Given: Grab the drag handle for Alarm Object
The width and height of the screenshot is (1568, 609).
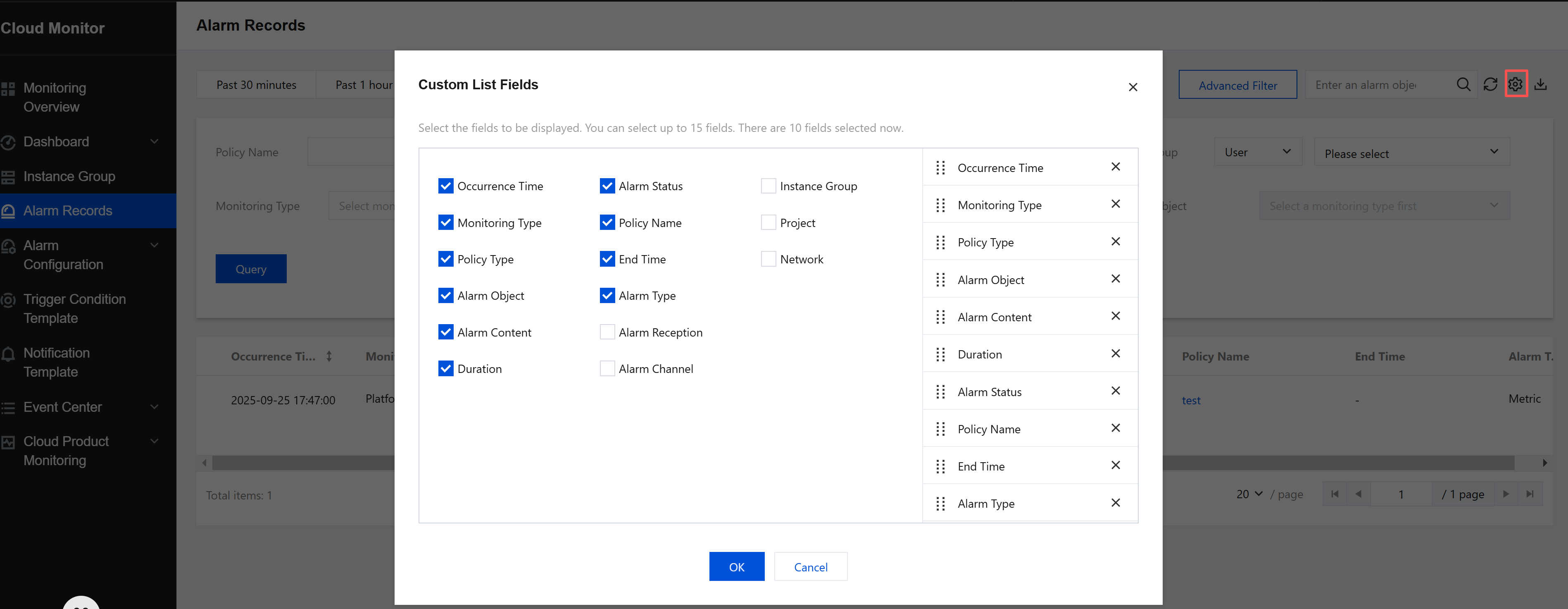Looking at the screenshot, I should tap(940, 279).
